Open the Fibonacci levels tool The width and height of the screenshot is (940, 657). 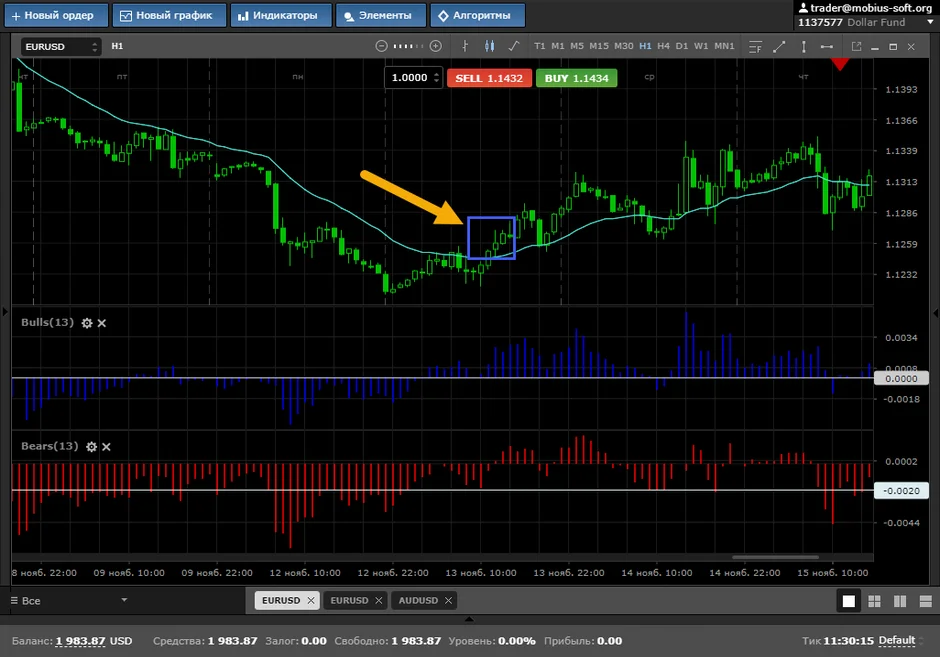[x=755, y=47]
